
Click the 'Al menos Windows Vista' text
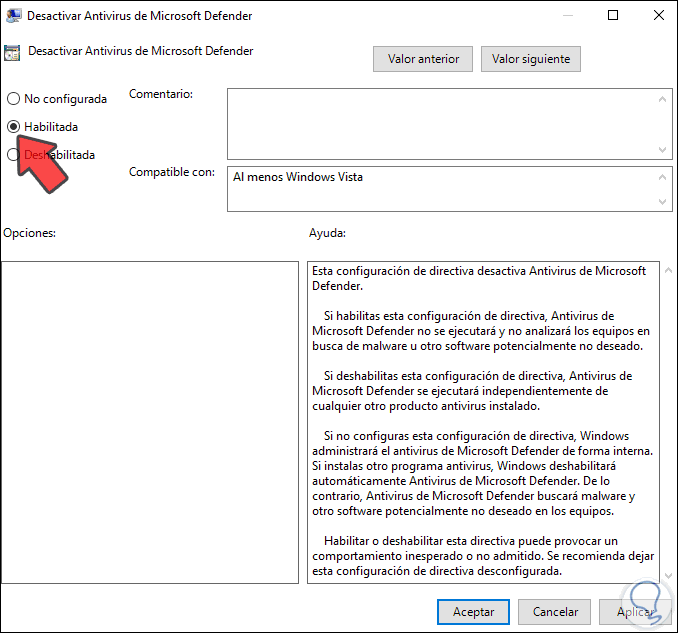[x=298, y=177]
